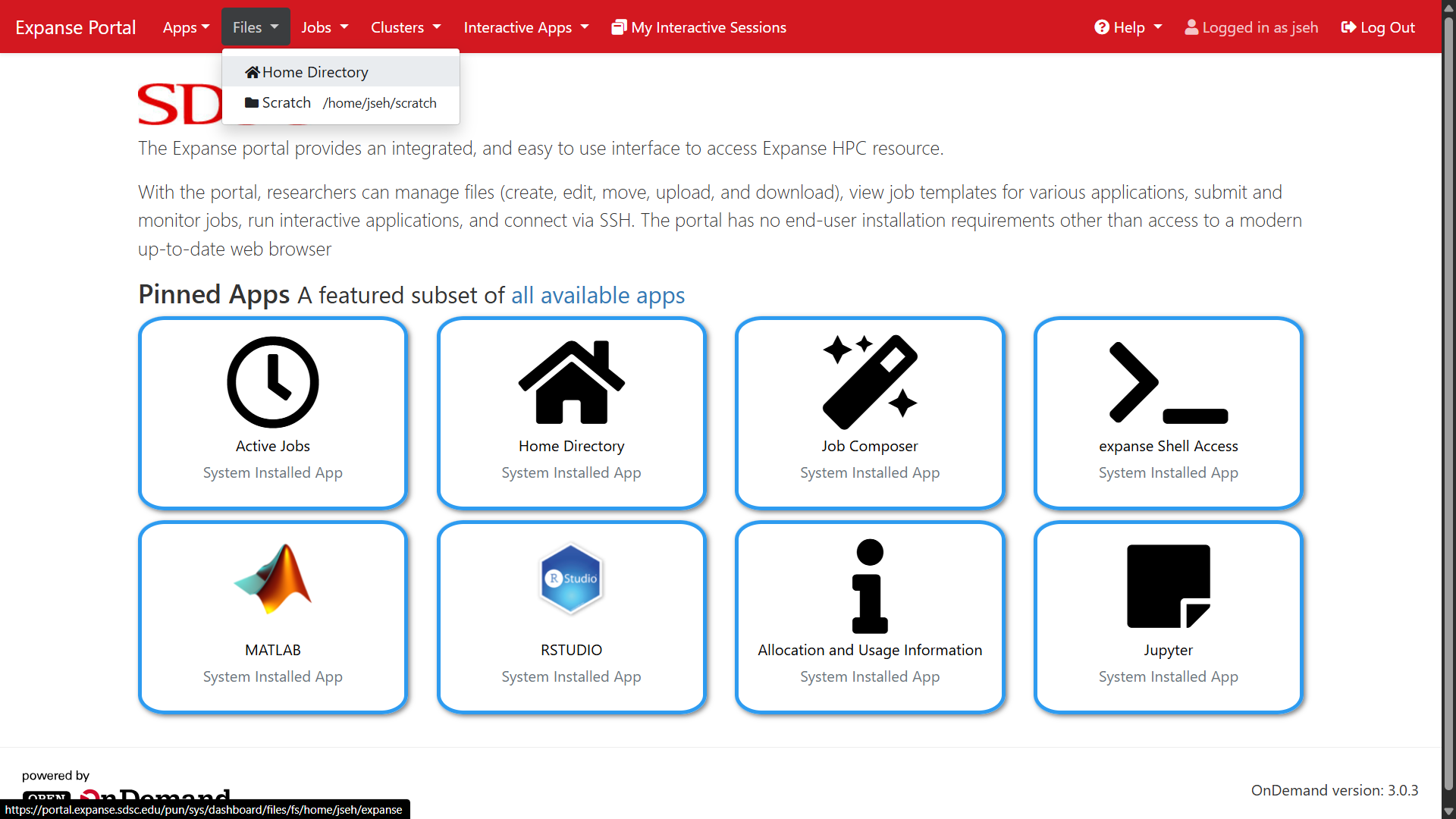Collapse the Files dropdown menu

[x=256, y=27]
